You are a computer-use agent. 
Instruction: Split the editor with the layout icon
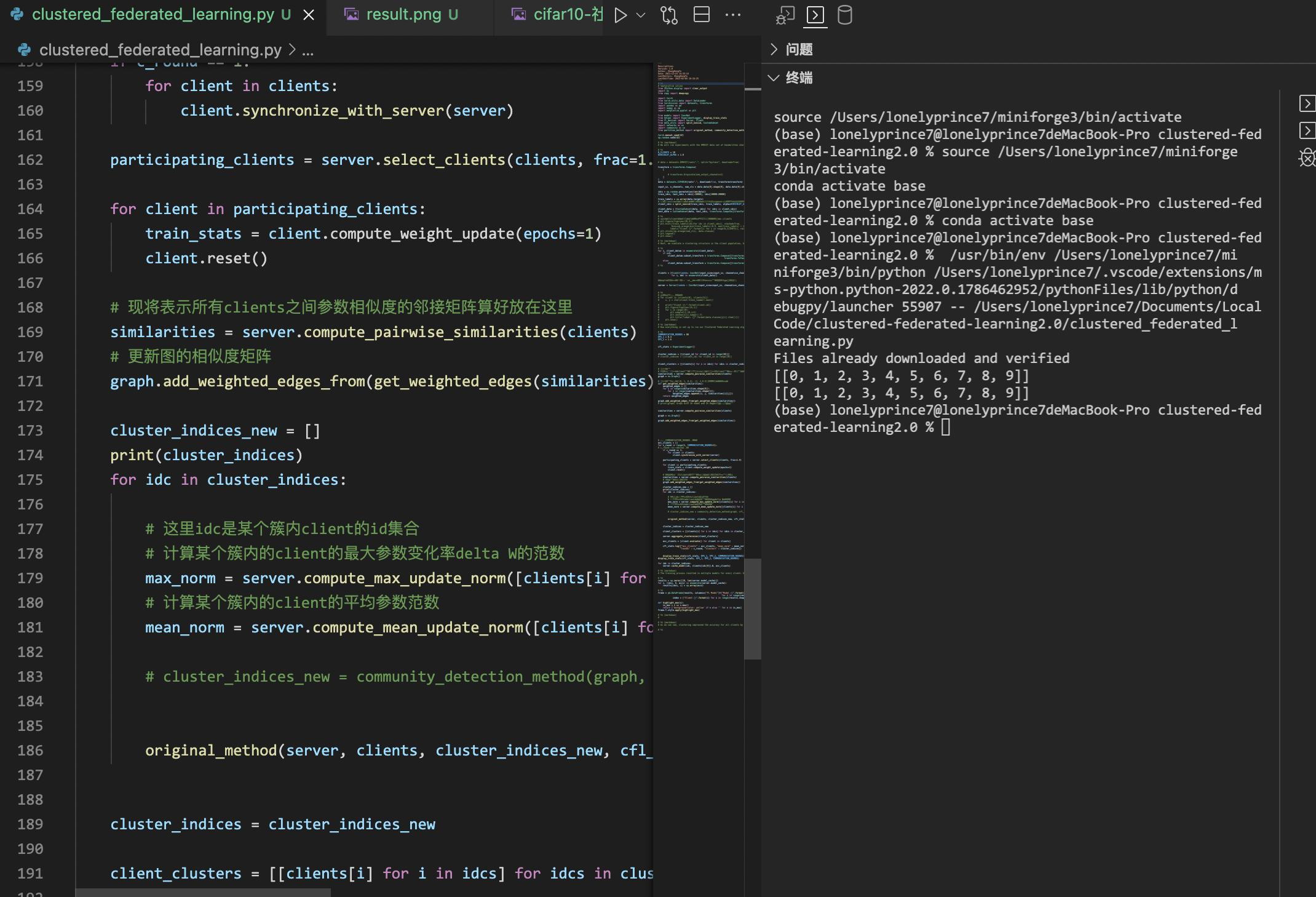pos(702,15)
